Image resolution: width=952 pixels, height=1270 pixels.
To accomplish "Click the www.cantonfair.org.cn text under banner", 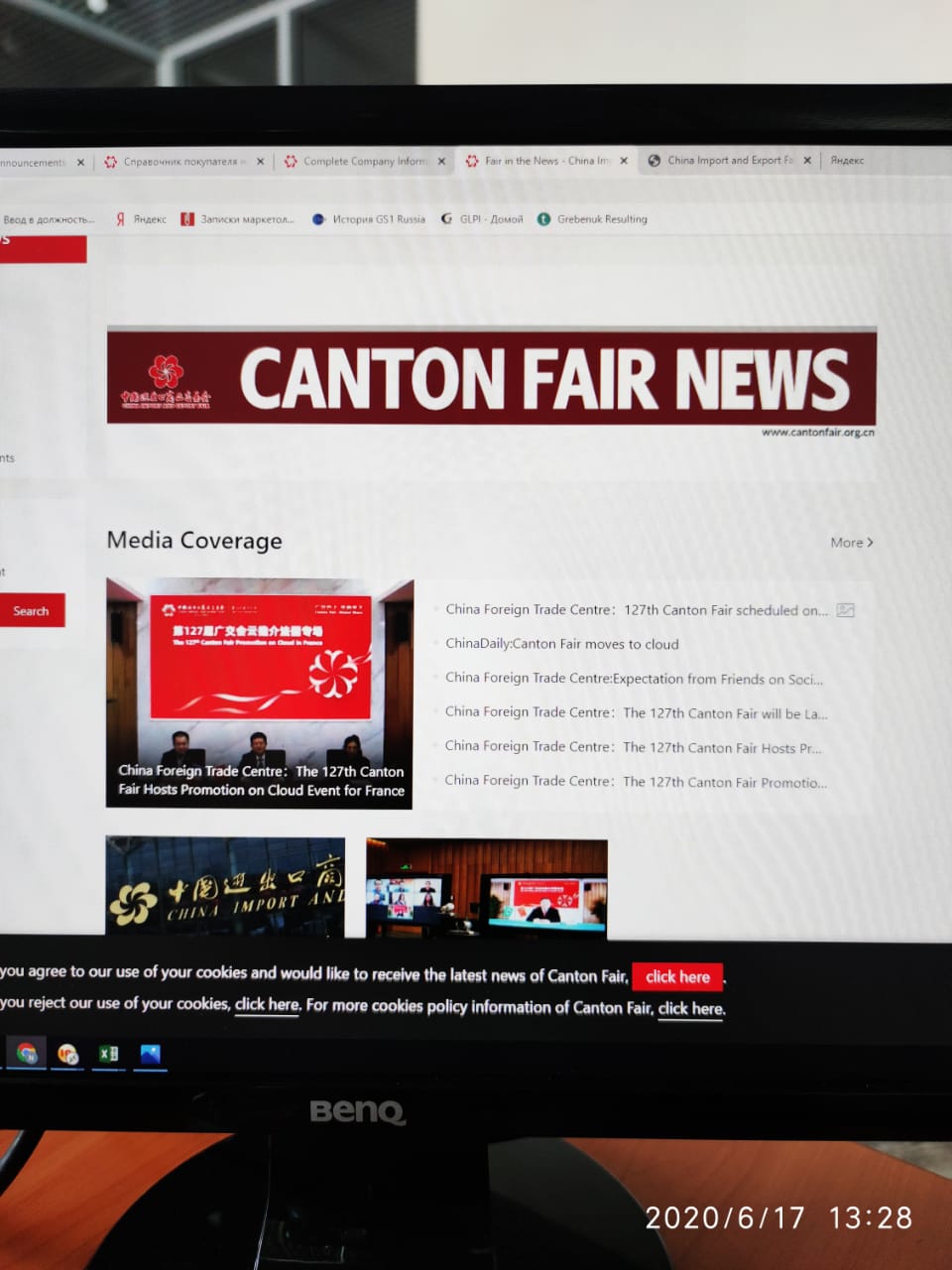I will (818, 433).
